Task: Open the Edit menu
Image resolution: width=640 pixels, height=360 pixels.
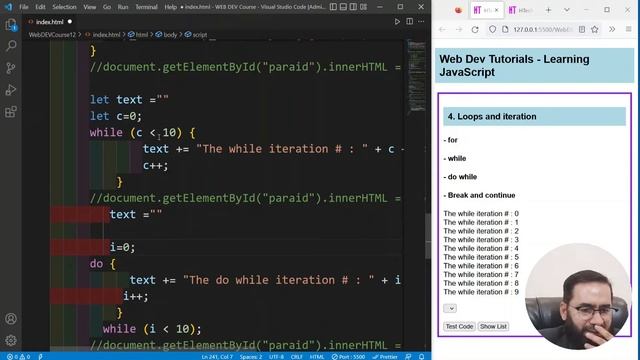Action: 40,7
